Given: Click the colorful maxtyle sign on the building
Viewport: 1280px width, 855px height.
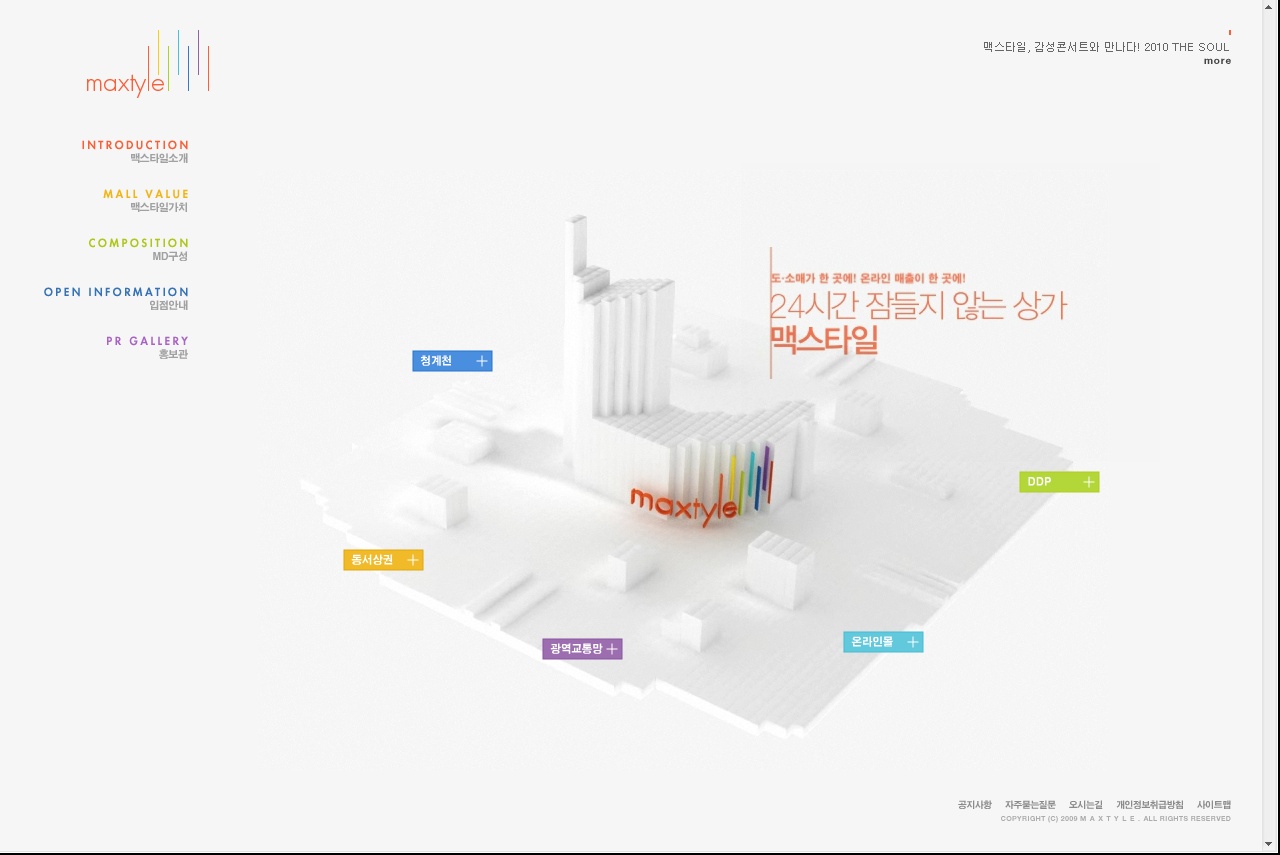Looking at the screenshot, I should 702,487.
